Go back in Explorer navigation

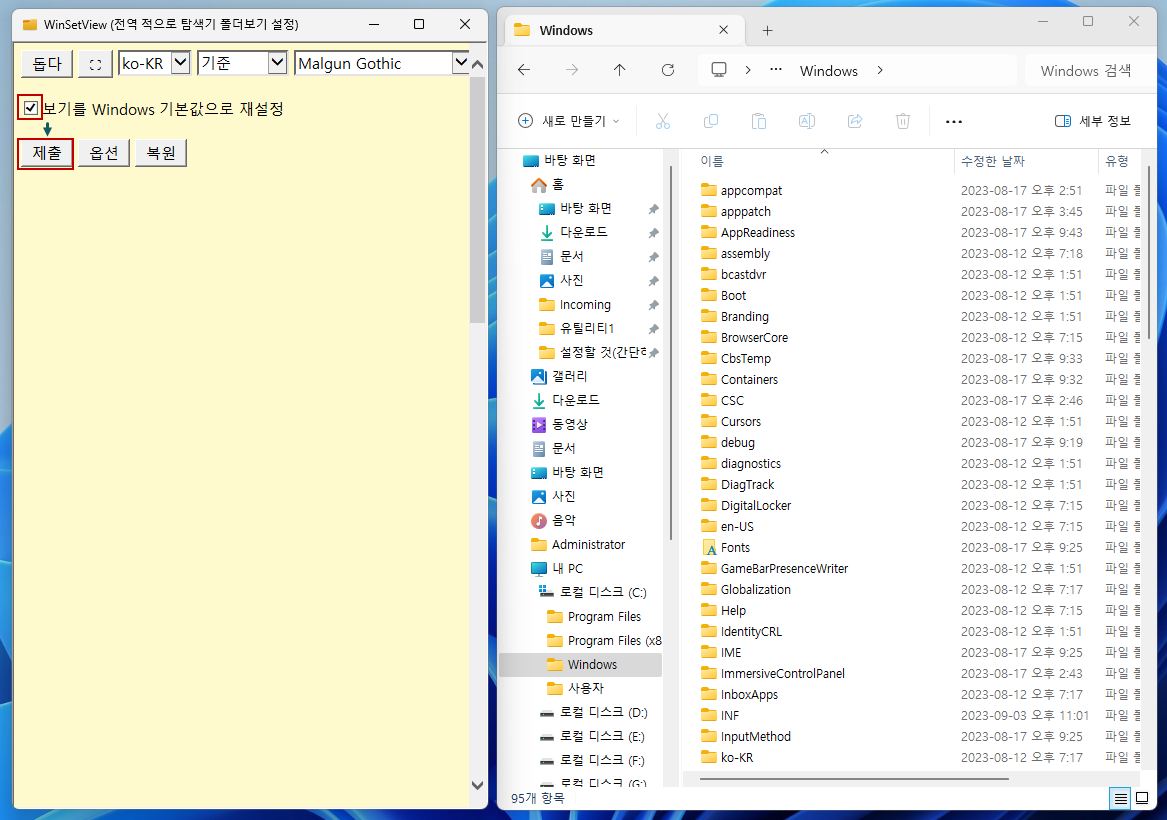[x=524, y=70]
